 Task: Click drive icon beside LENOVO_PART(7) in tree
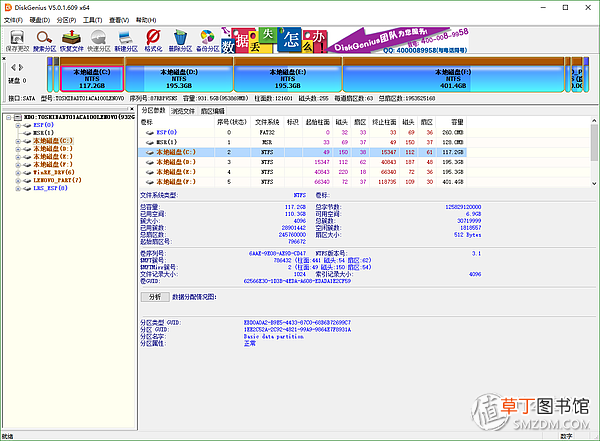27,180
